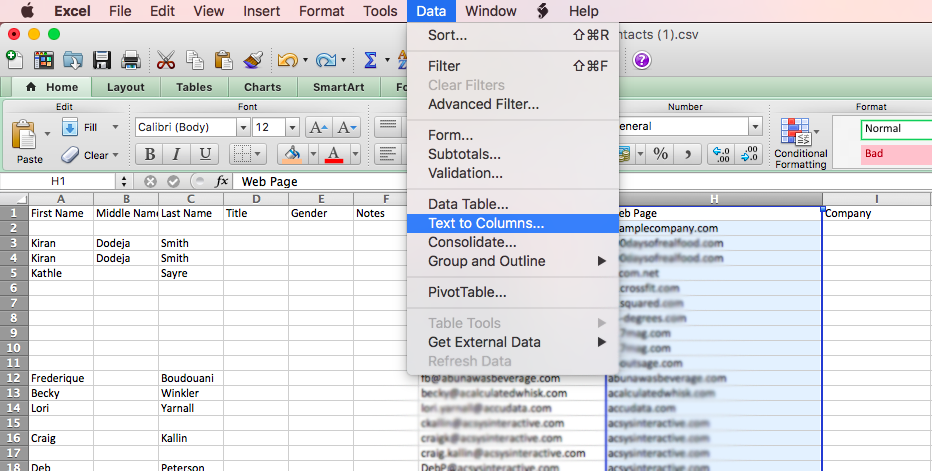This screenshot has height=471, width=932.
Task: Click the fx insert function icon
Action: [x=222, y=181]
